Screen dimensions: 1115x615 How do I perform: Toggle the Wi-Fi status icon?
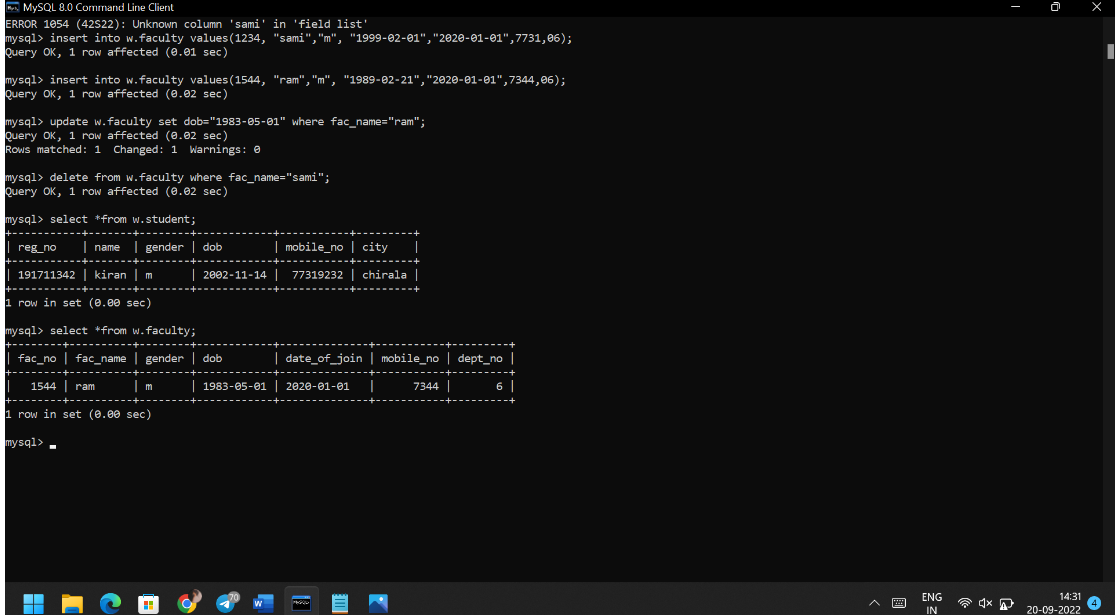pos(966,602)
